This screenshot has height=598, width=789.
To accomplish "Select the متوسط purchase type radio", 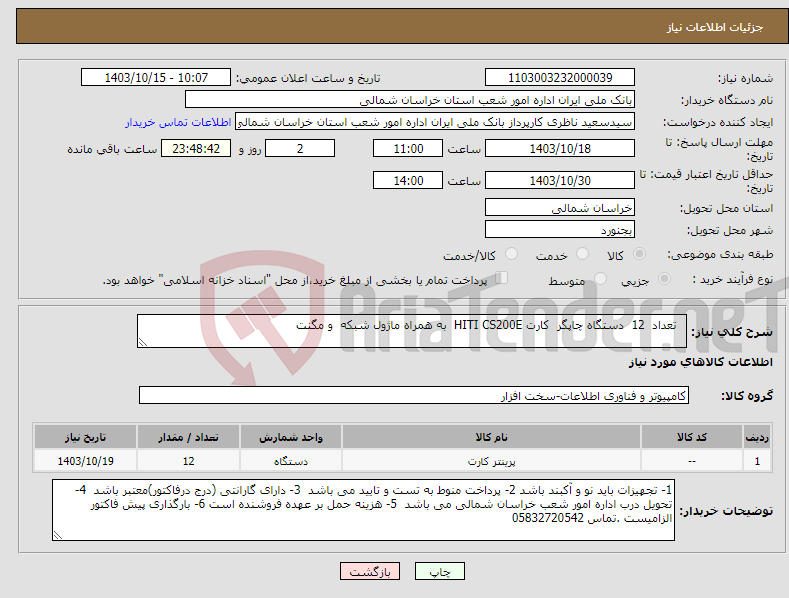I will tap(600, 278).
